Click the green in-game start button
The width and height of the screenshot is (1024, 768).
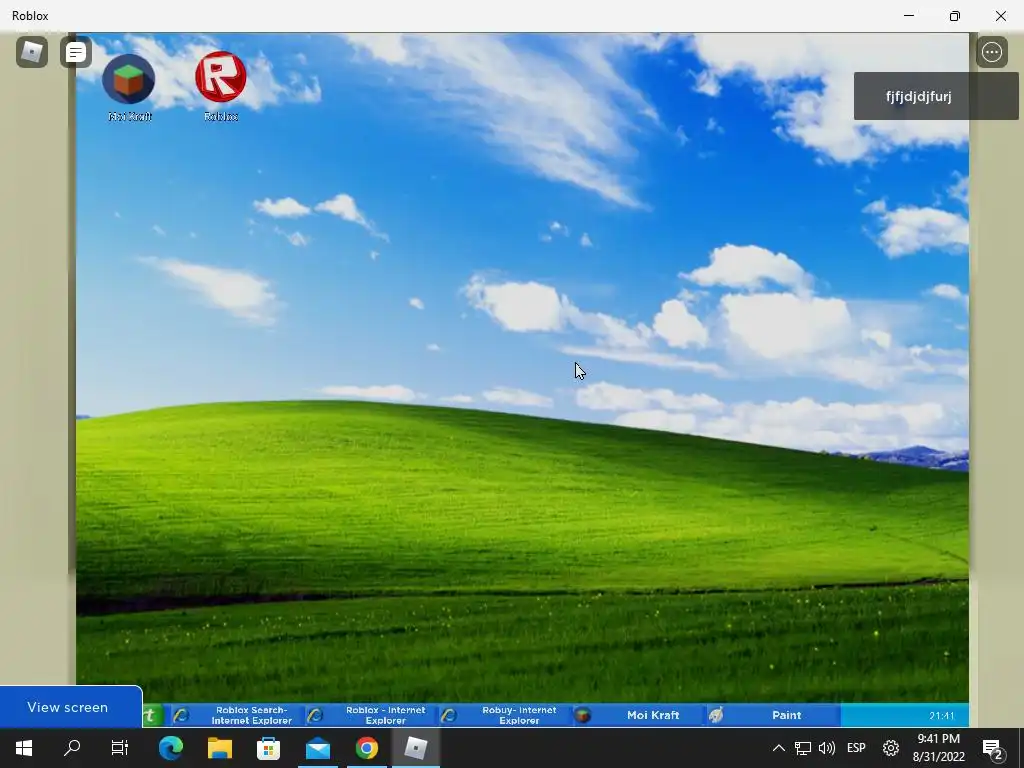152,715
